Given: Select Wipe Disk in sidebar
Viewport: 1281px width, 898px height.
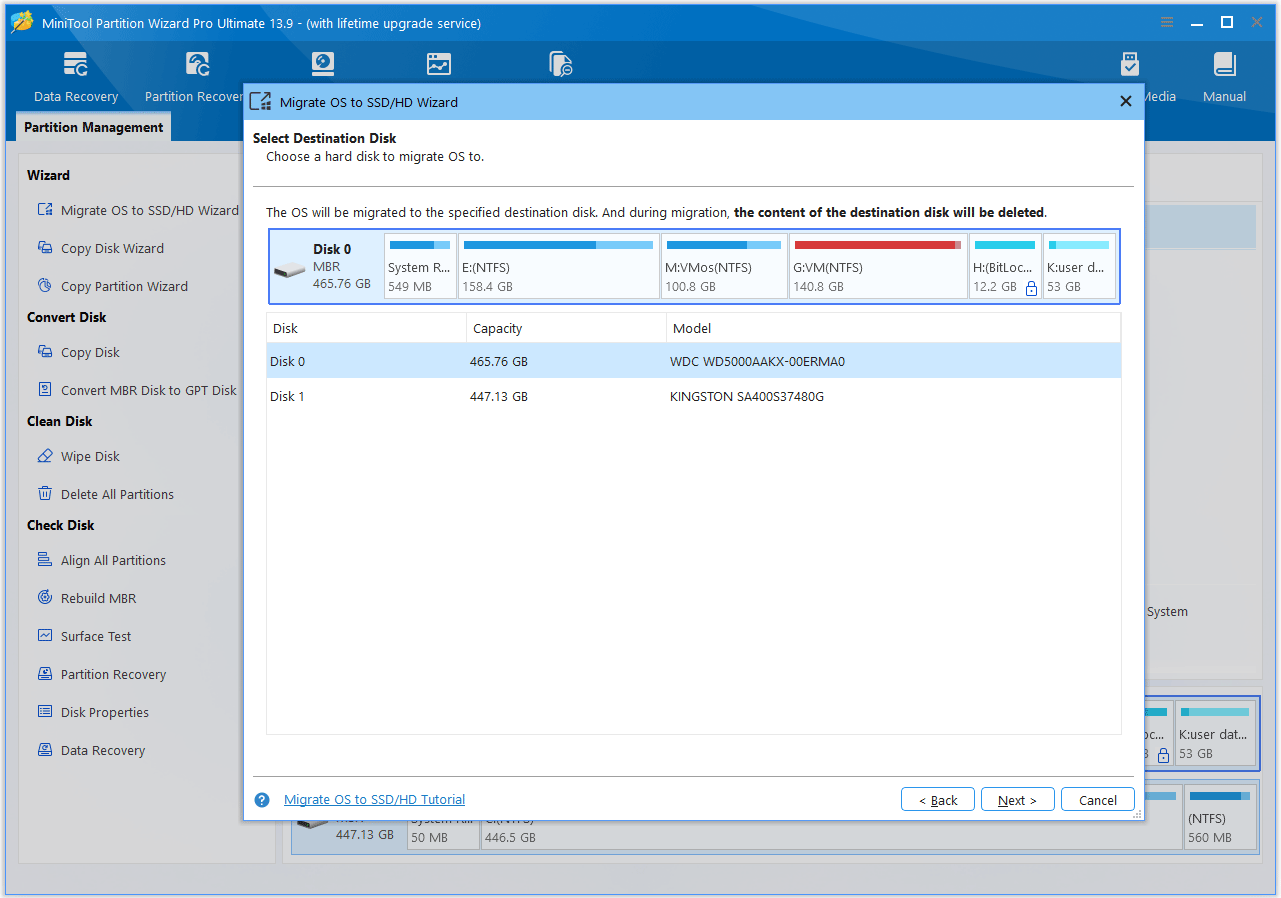Looking at the screenshot, I should [90, 456].
